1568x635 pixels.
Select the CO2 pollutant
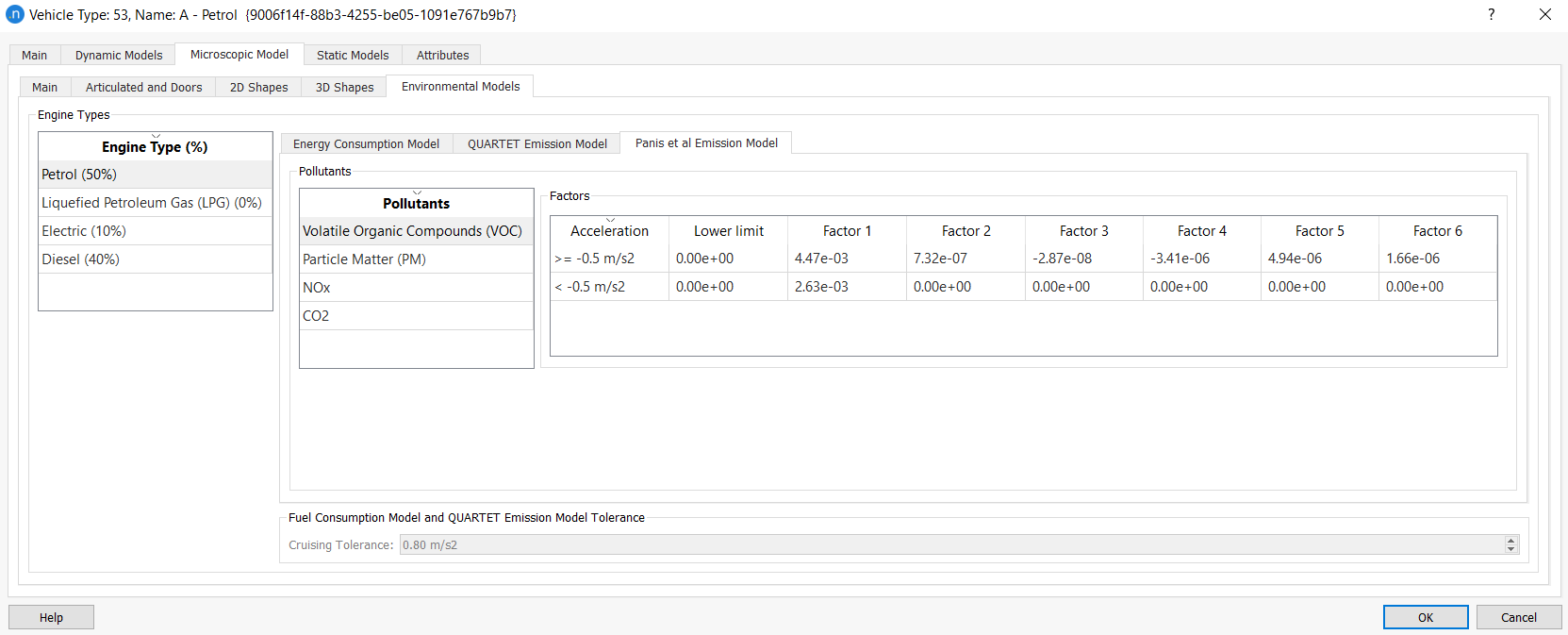316,316
